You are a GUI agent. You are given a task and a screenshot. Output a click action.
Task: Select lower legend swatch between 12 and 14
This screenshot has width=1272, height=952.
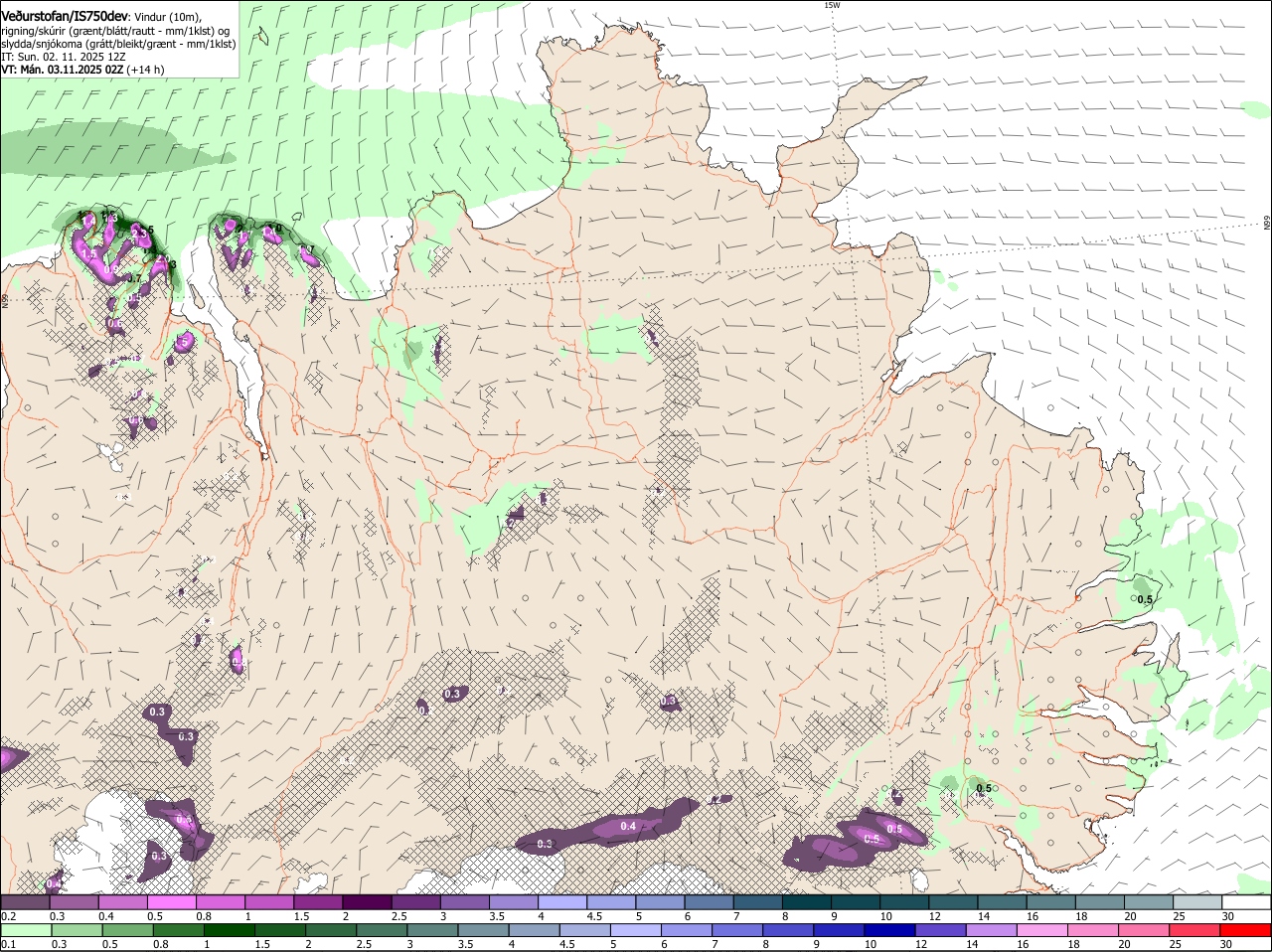pyautogui.click(x=941, y=931)
